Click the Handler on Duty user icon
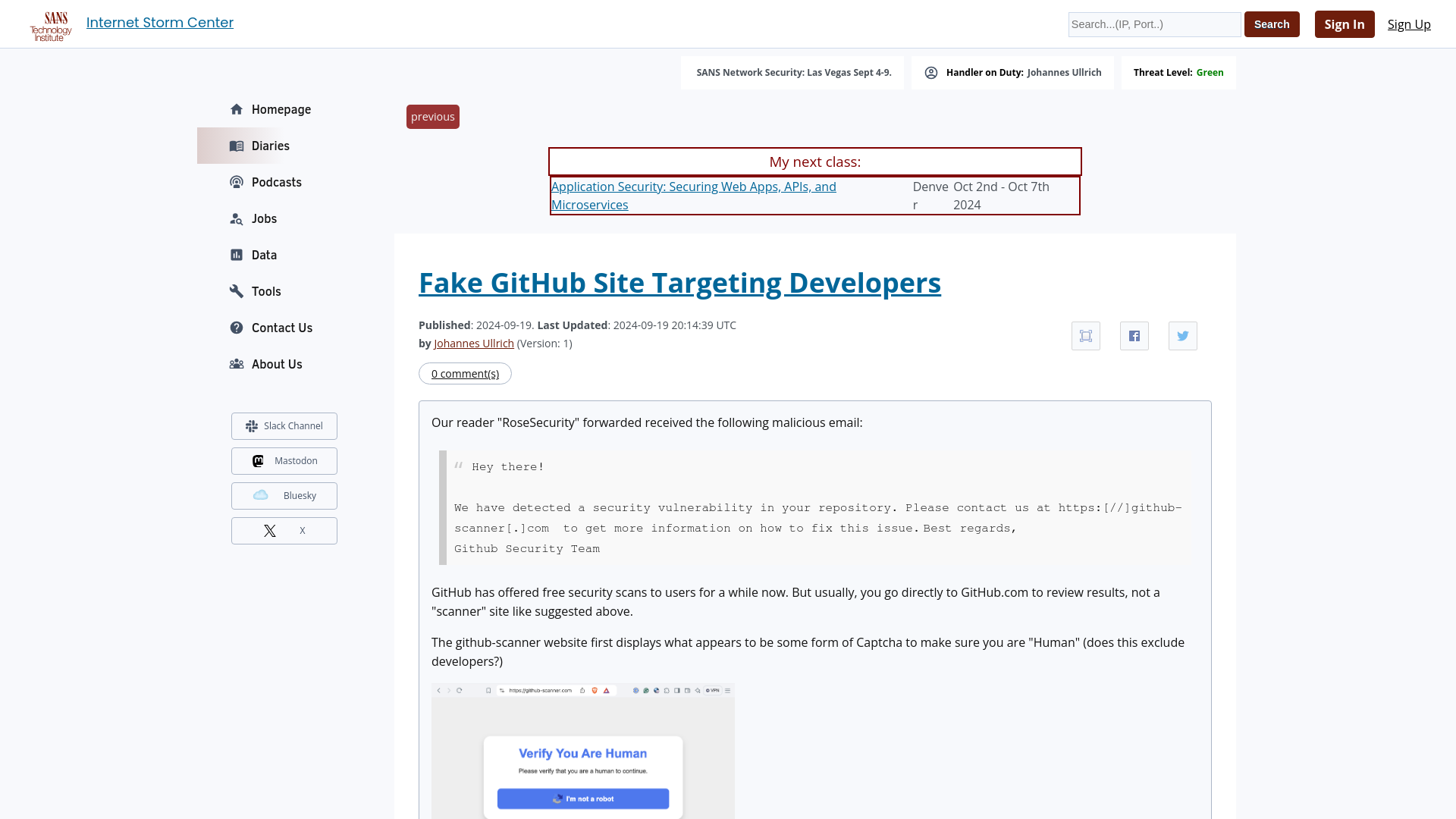The width and height of the screenshot is (1456, 819). [x=931, y=73]
